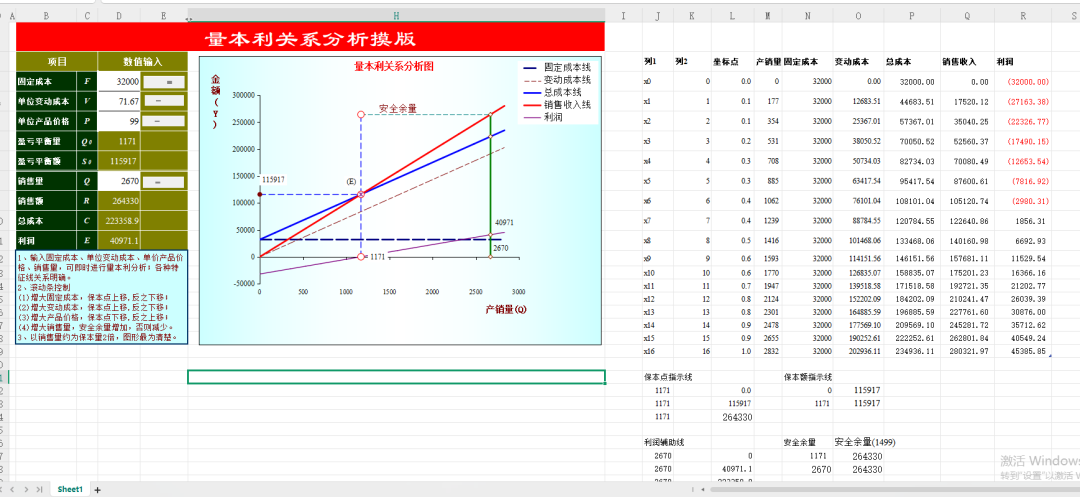Add a new sheet with the plus icon
This screenshot has height=497, width=1080.
click(x=98, y=489)
